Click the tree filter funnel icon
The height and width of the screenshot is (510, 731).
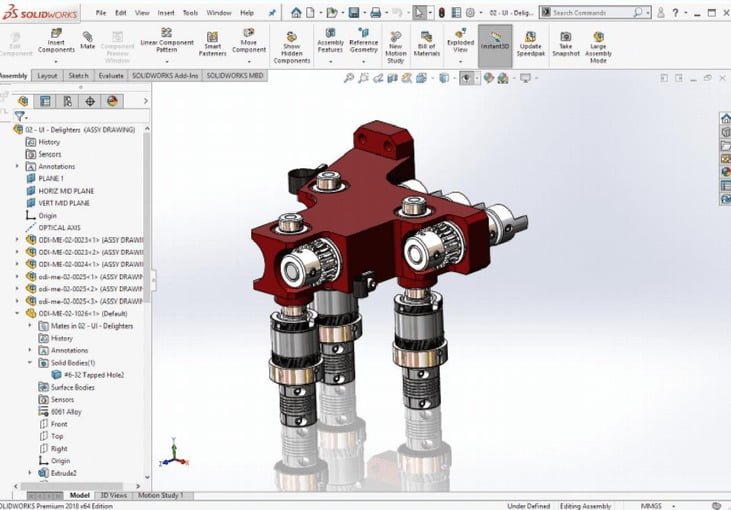(20, 116)
